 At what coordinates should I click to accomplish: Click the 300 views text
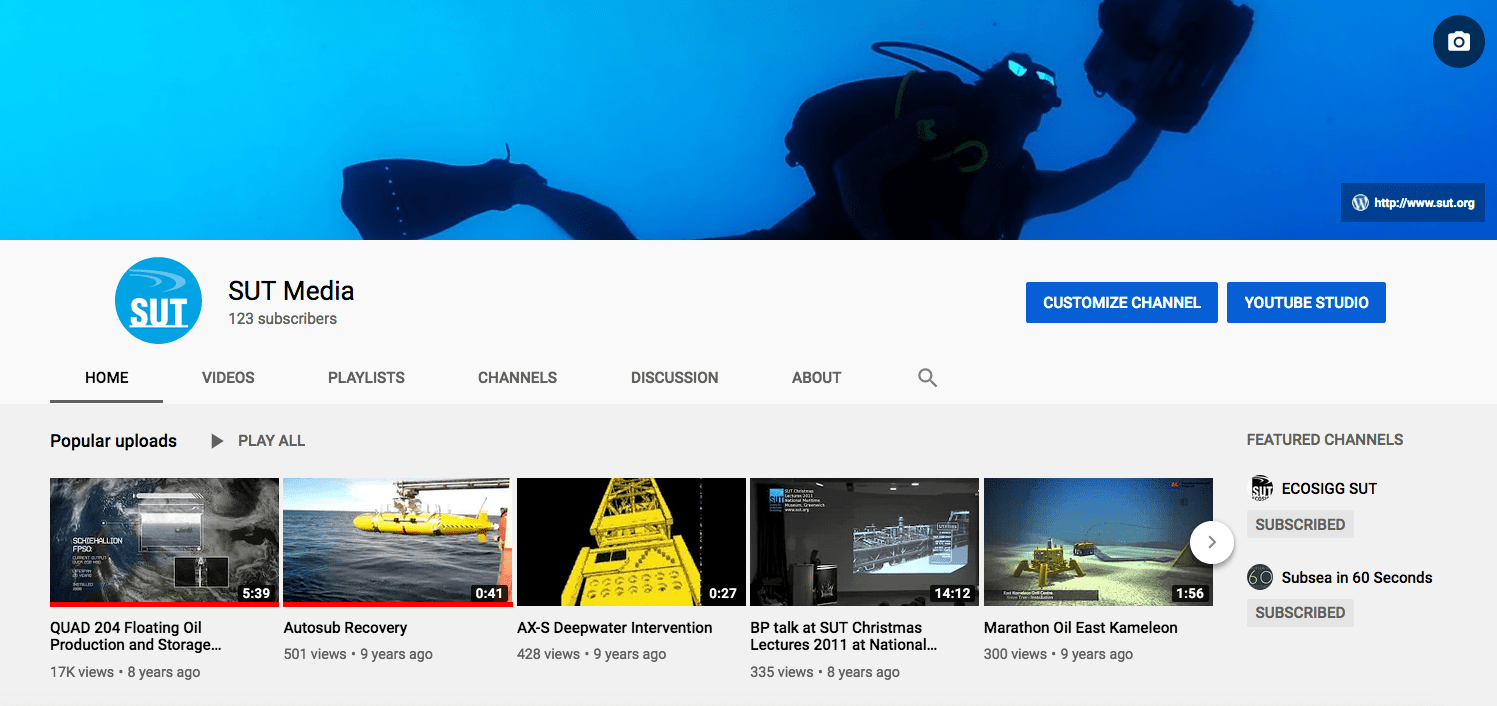tap(1015, 654)
